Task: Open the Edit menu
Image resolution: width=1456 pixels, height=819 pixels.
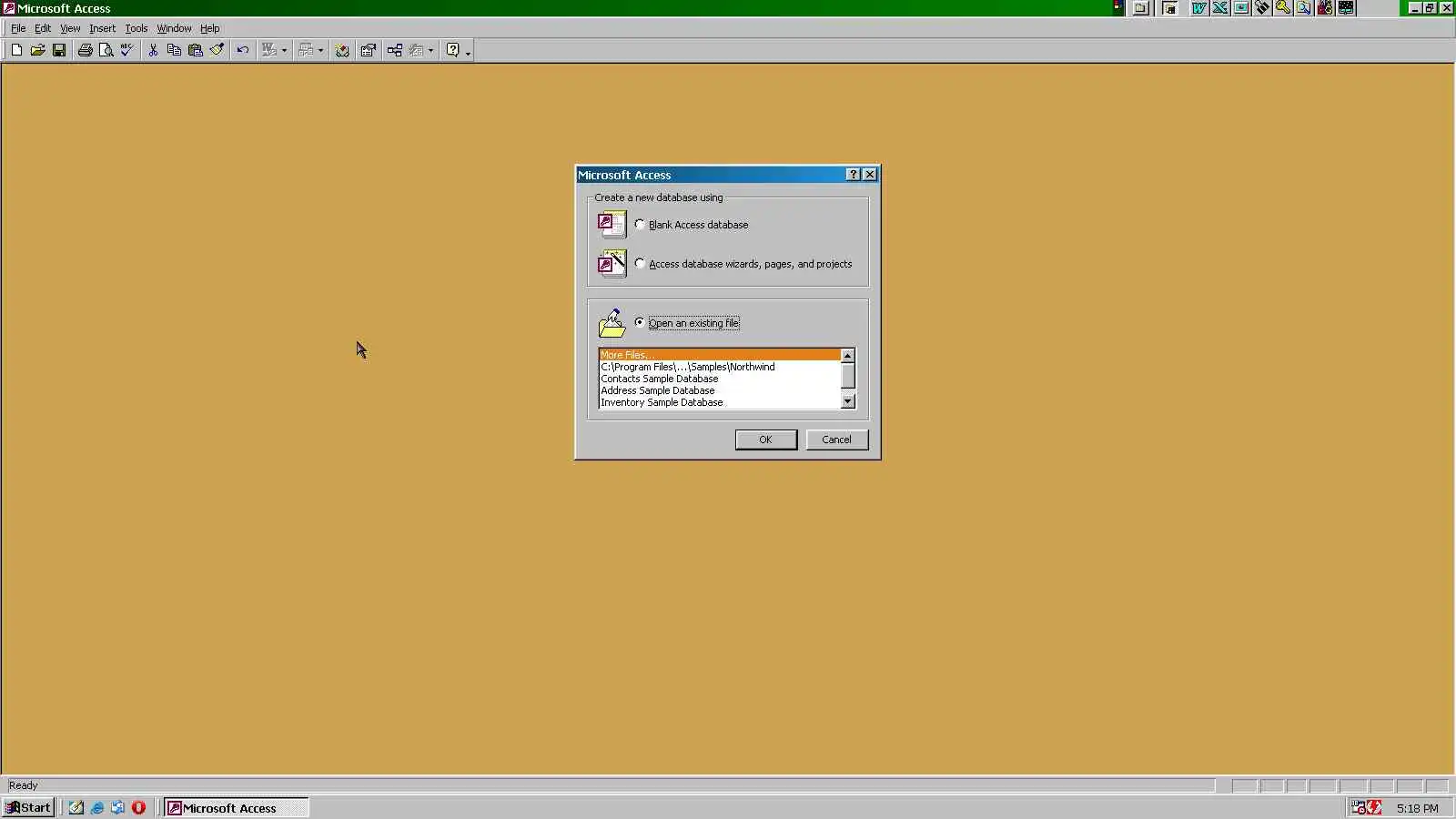Action: pyautogui.click(x=43, y=28)
